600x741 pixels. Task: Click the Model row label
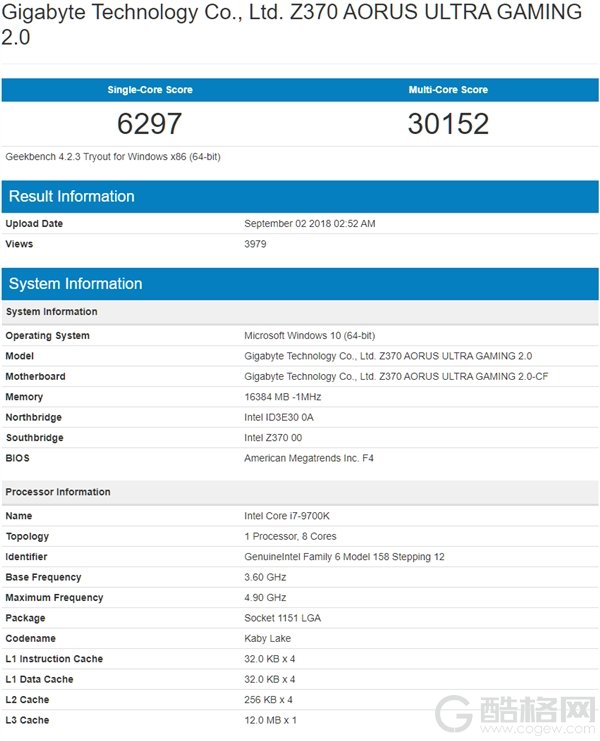click(19, 356)
